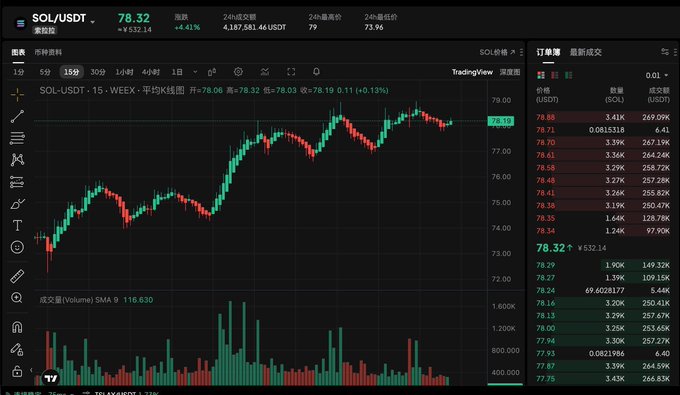The width and height of the screenshot is (680, 395).
Task: Click the 78.19 price label on axis
Action: (501, 121)
